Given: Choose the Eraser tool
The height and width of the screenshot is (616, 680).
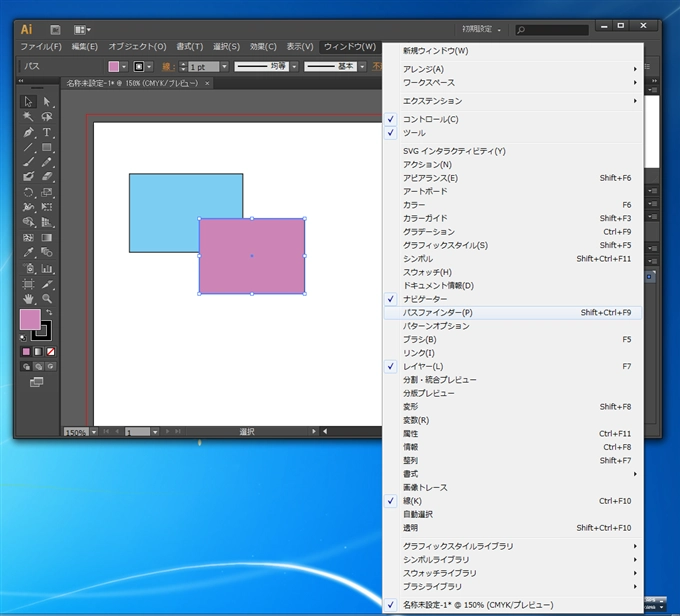Looking at the screenshot, I should (47, 177).
